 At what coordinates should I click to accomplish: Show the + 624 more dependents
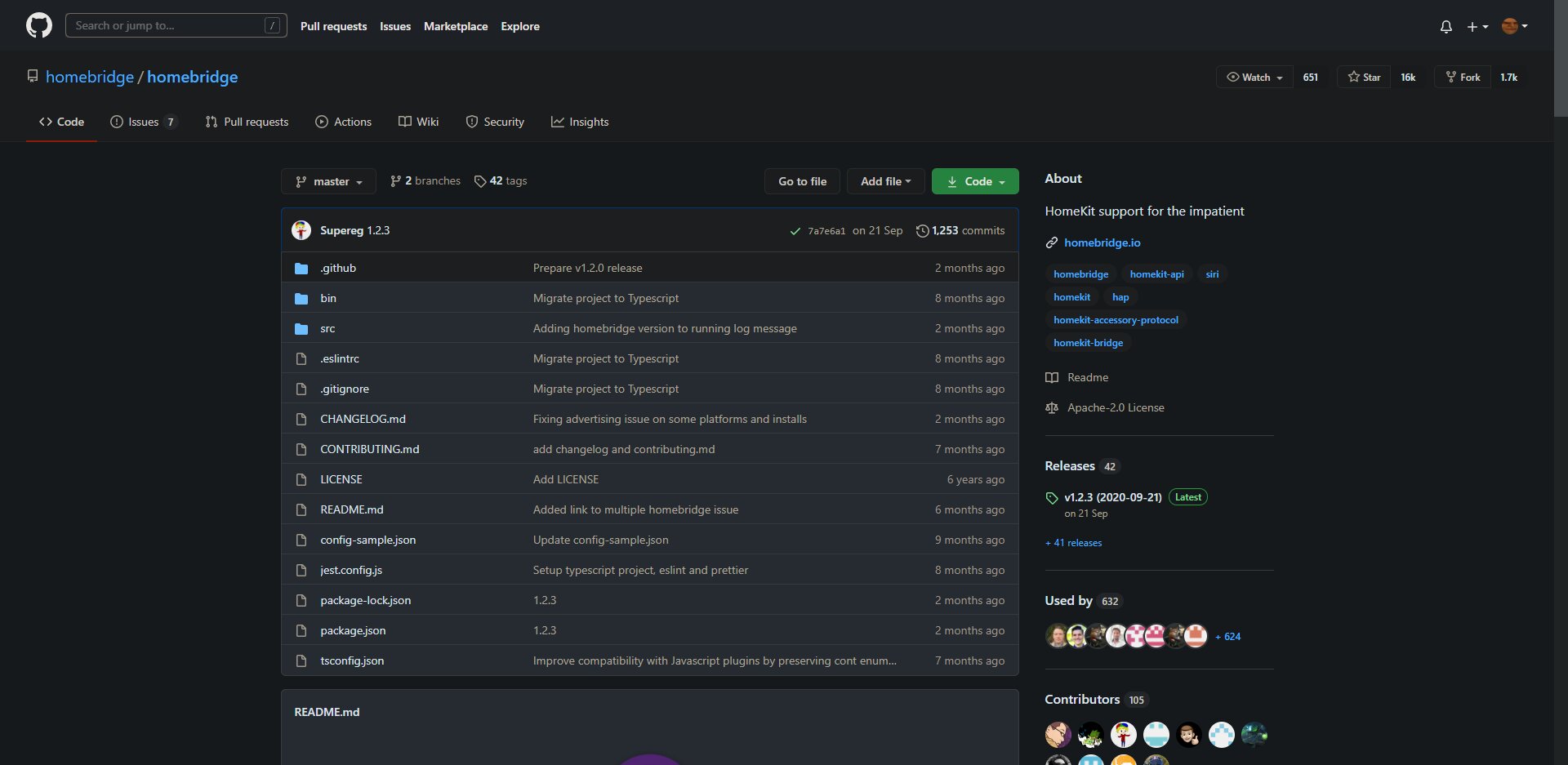(1227, 637)
